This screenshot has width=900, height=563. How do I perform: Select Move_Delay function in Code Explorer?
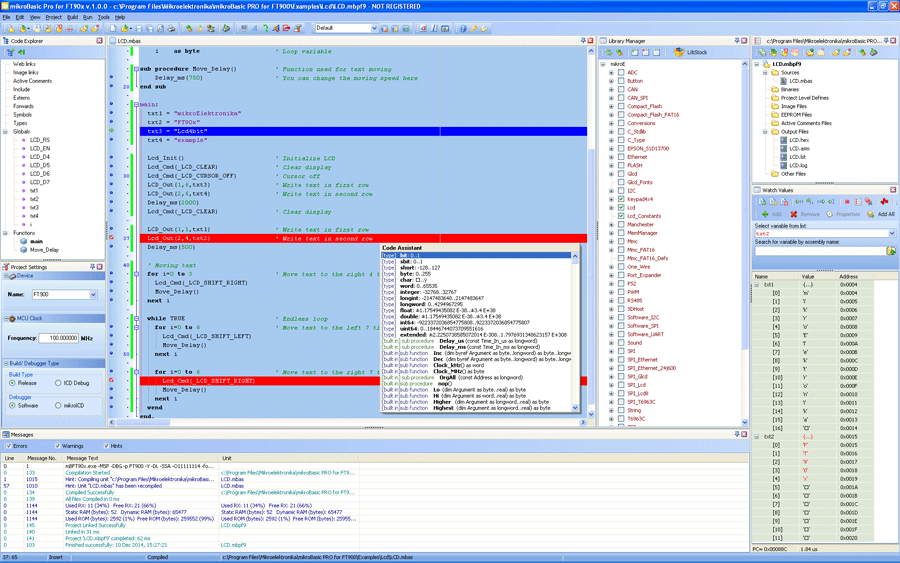coord(44,250)
